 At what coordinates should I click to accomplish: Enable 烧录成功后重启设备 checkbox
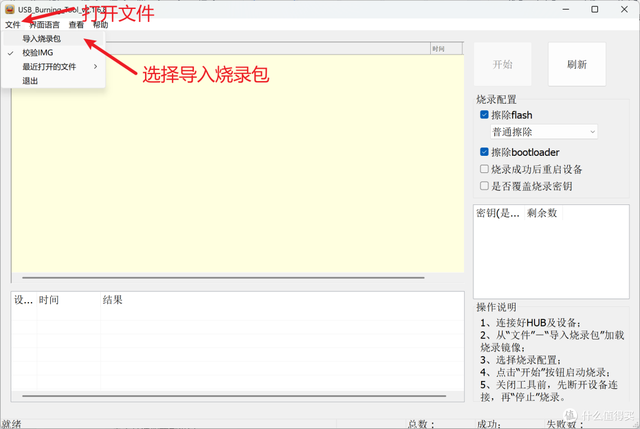[x=484, y=169]
